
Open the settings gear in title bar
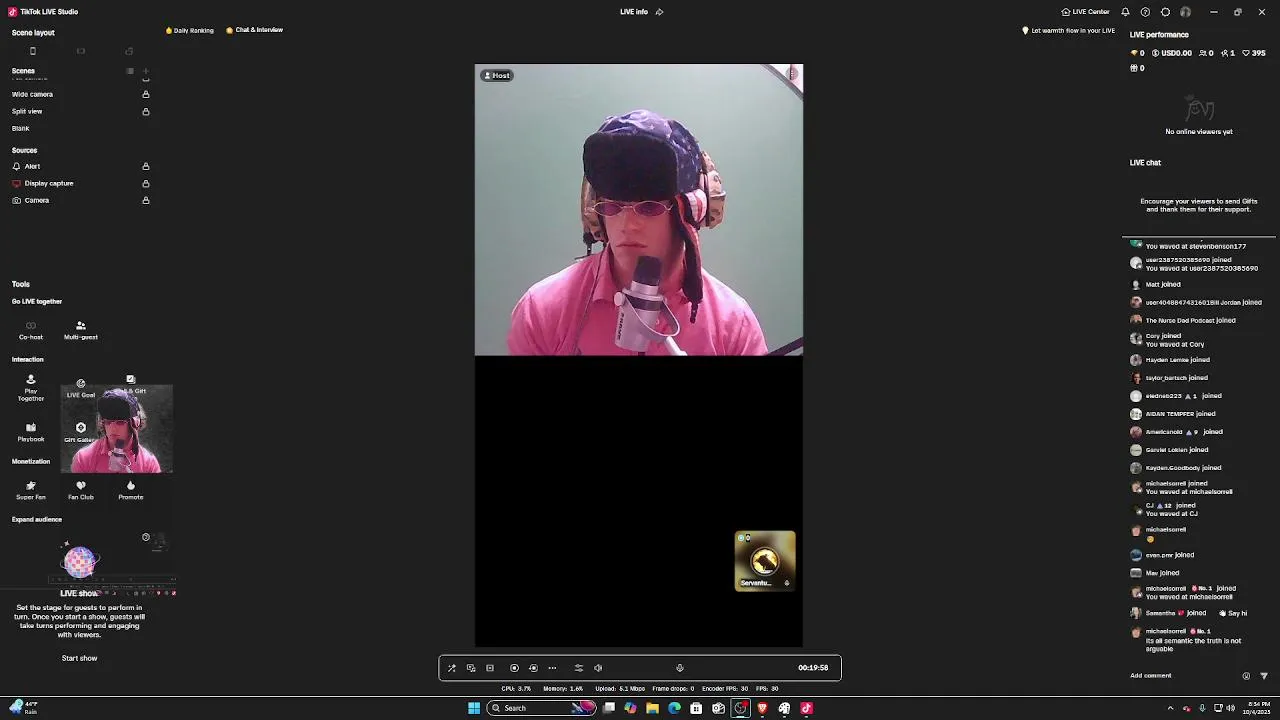pyautogui.click(x=1165, y=12)
